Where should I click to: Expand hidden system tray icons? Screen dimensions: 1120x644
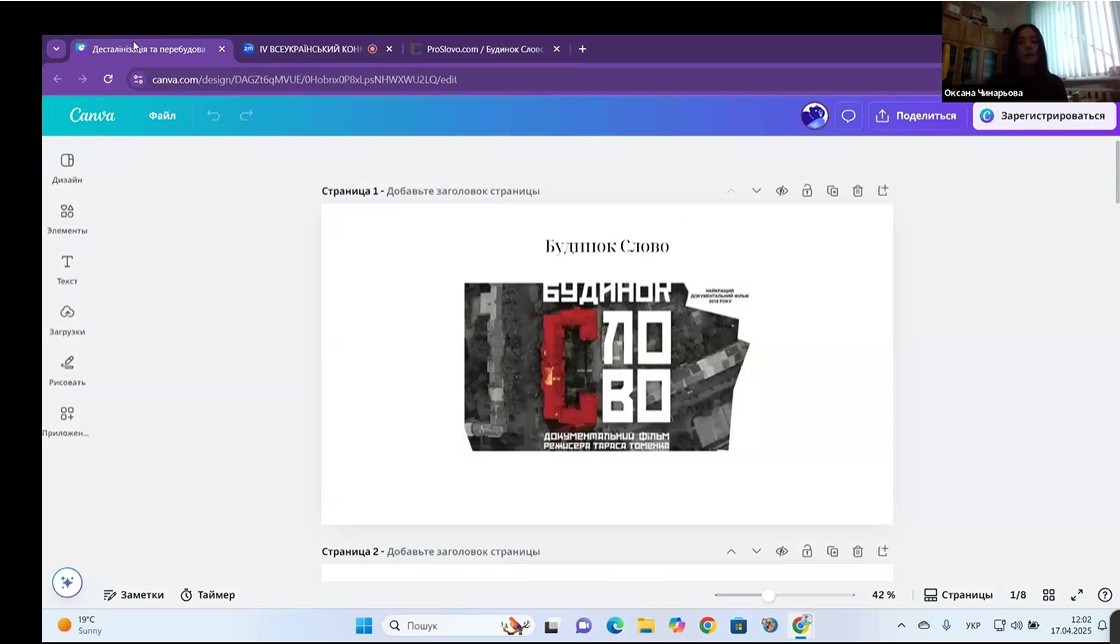coord(901,625)
